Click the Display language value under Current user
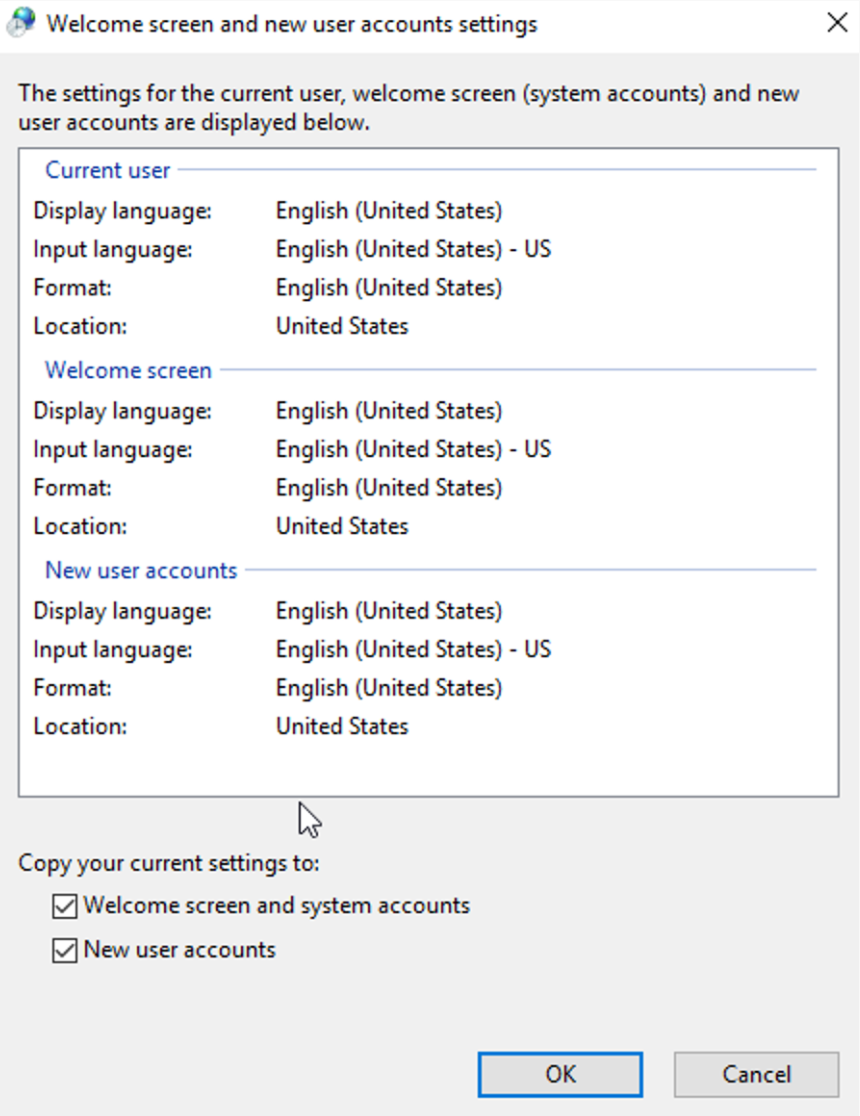This screenshot has height=1116, width=860. click(389, 211)
